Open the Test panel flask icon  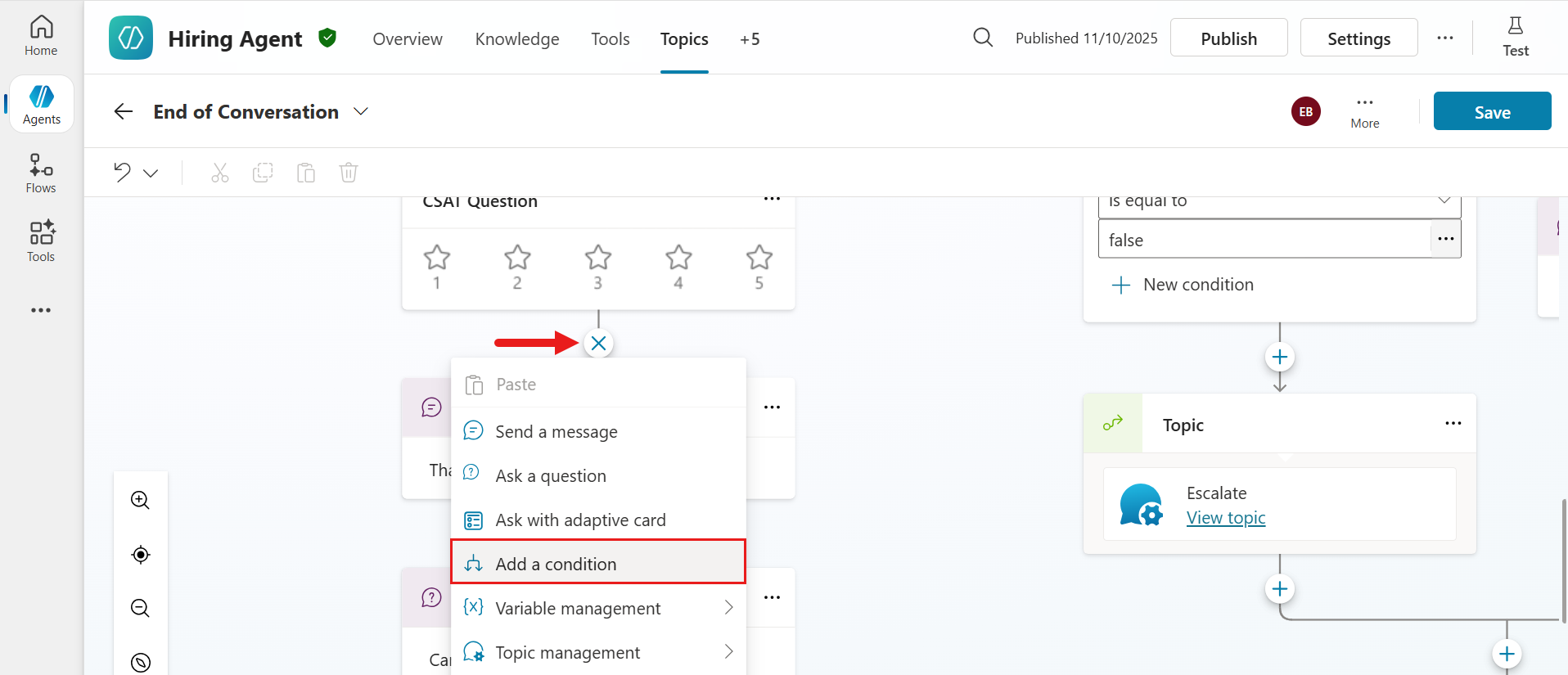coord(1515,38)
